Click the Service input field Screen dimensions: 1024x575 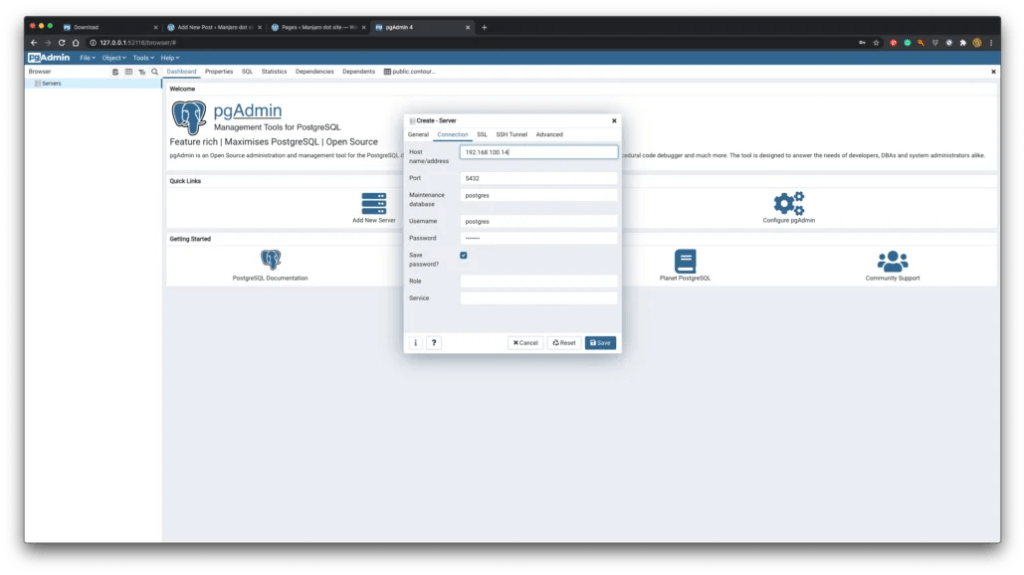point(539,298)
